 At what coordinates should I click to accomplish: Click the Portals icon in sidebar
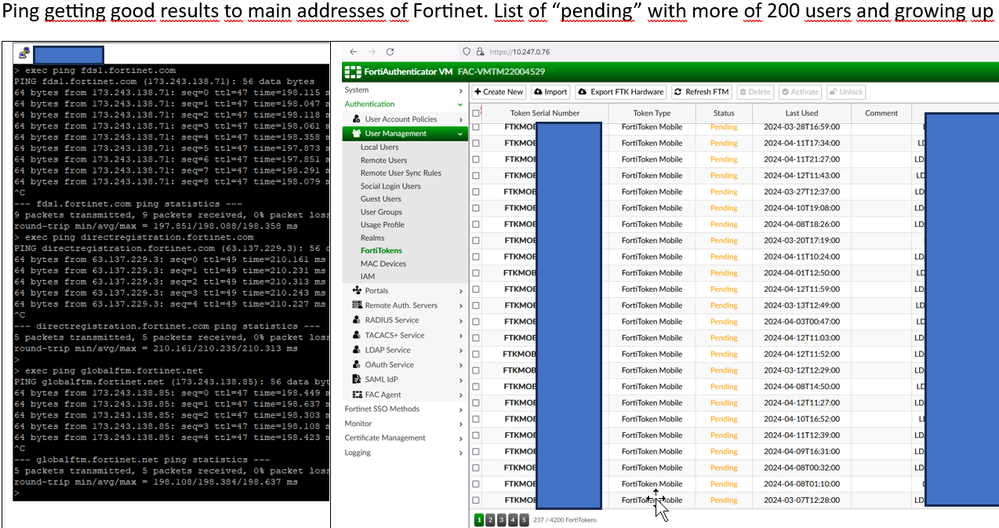point(357,290)
